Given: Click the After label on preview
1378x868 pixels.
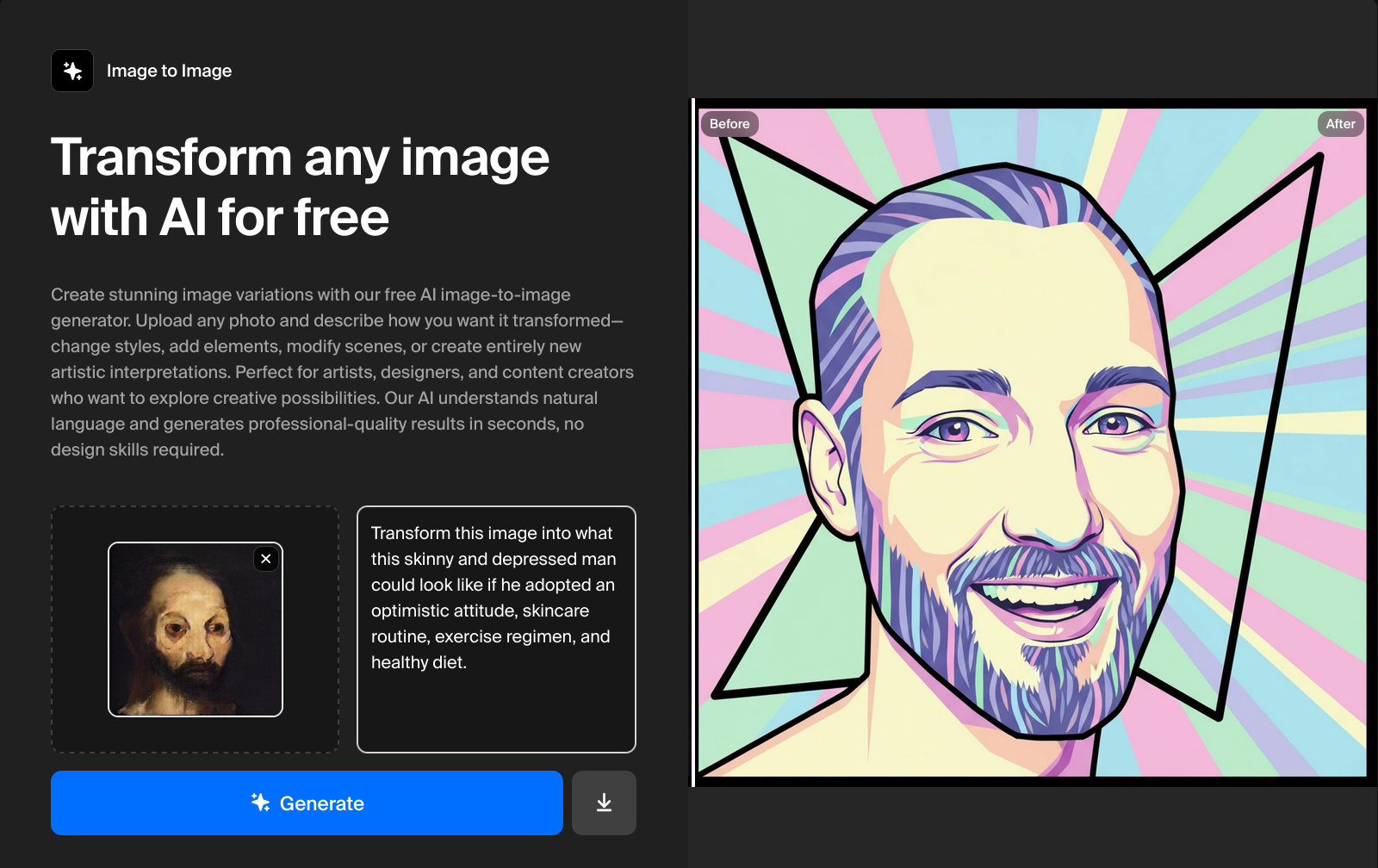Looking at the screenshot, I should click(x=1340, y=124).
